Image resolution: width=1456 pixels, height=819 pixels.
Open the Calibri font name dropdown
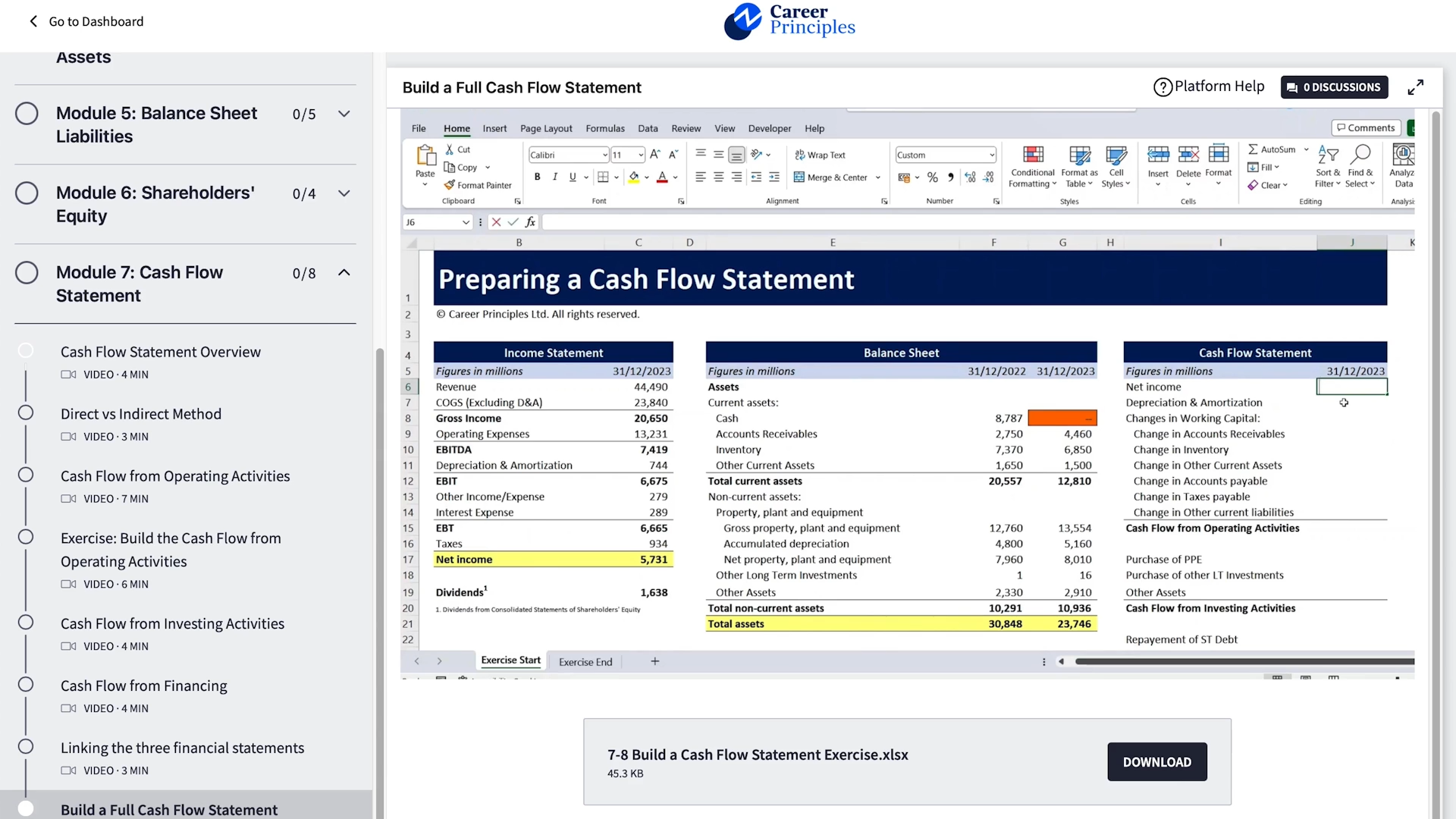coord(604,155)
